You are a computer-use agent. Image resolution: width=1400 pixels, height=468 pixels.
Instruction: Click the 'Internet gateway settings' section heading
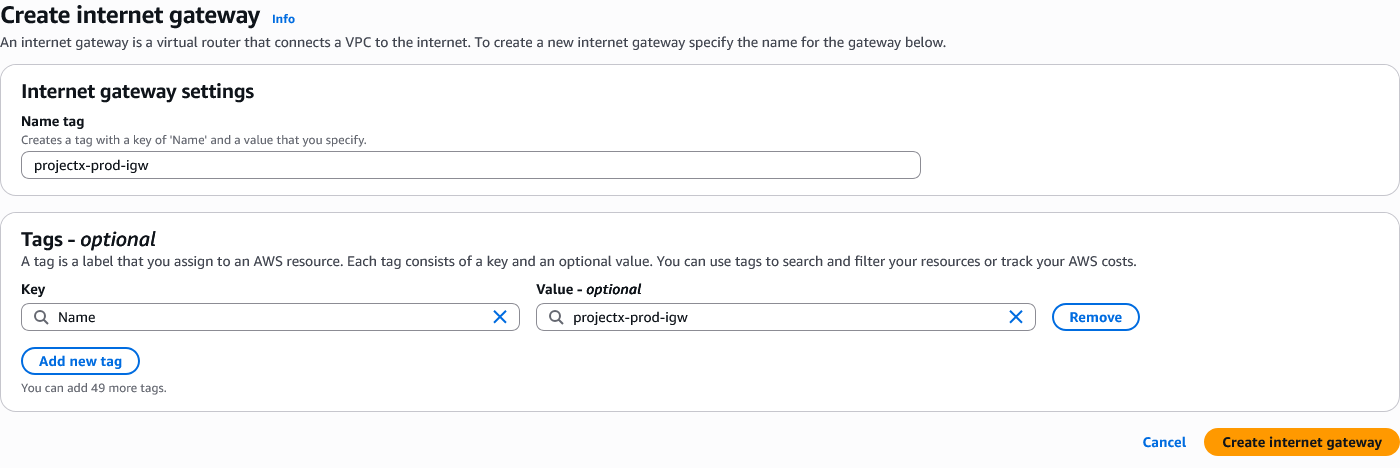point(137,91)
